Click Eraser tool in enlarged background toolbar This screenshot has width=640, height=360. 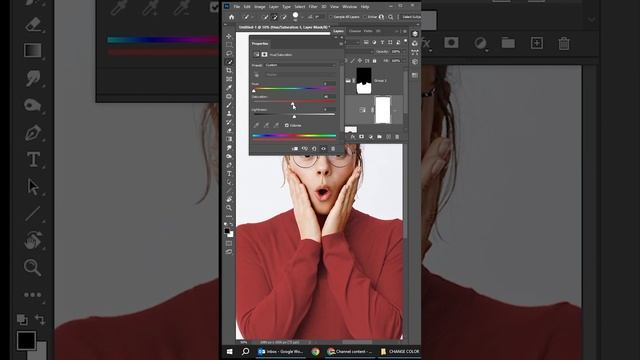coord(33,24)
